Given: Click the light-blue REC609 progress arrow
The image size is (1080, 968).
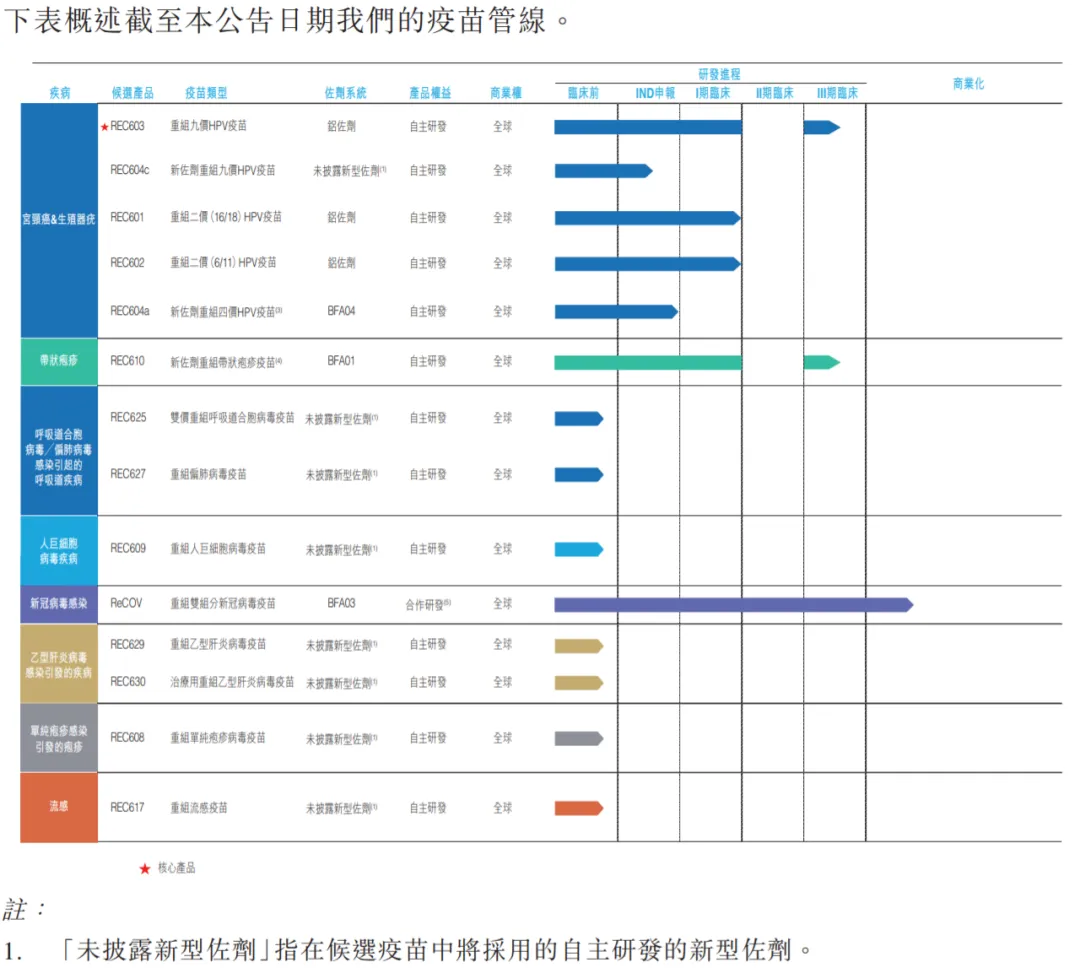Looking at the screenshot, I should point(579,549).
